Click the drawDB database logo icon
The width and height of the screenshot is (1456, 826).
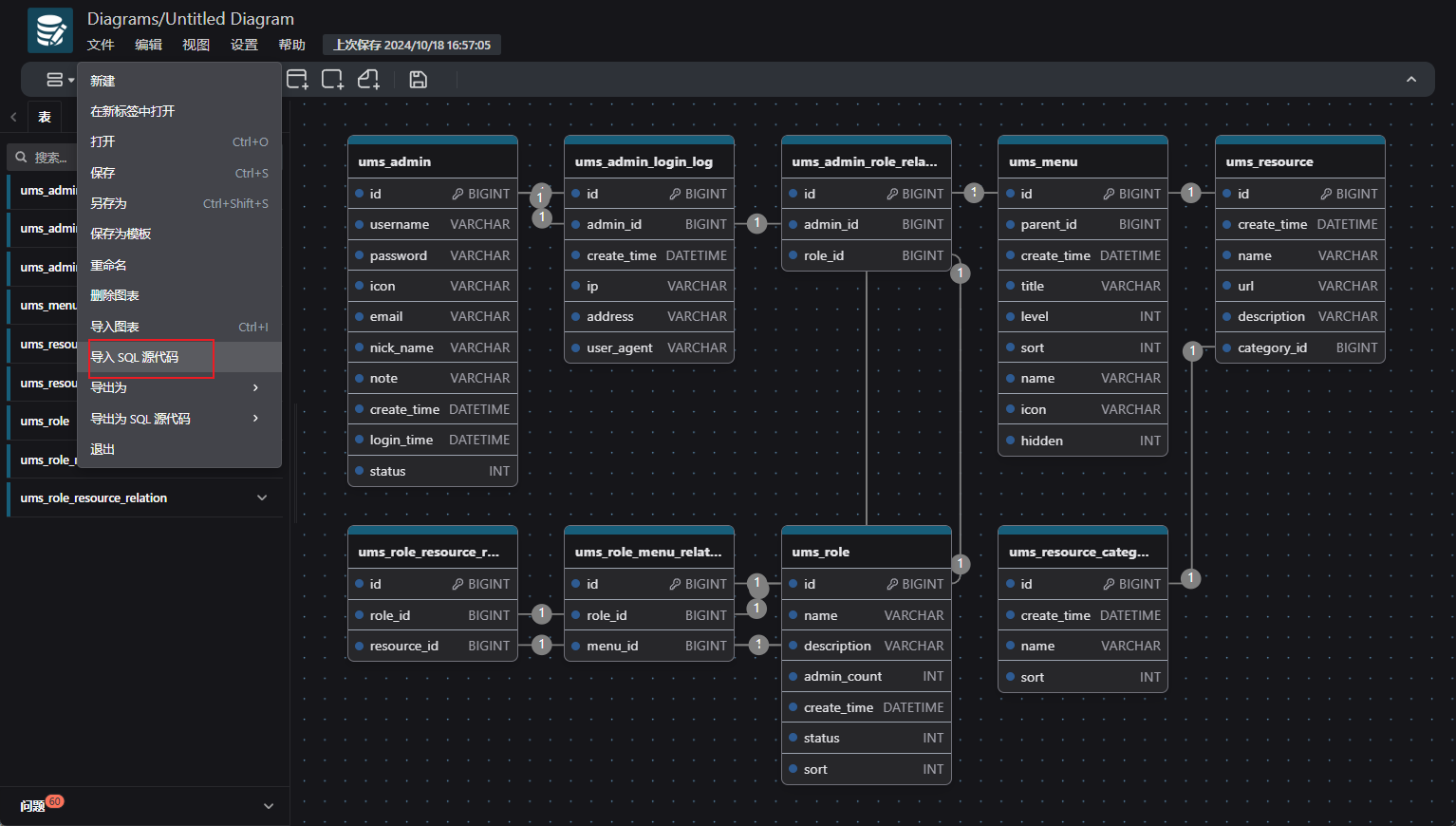pos(49,30)
